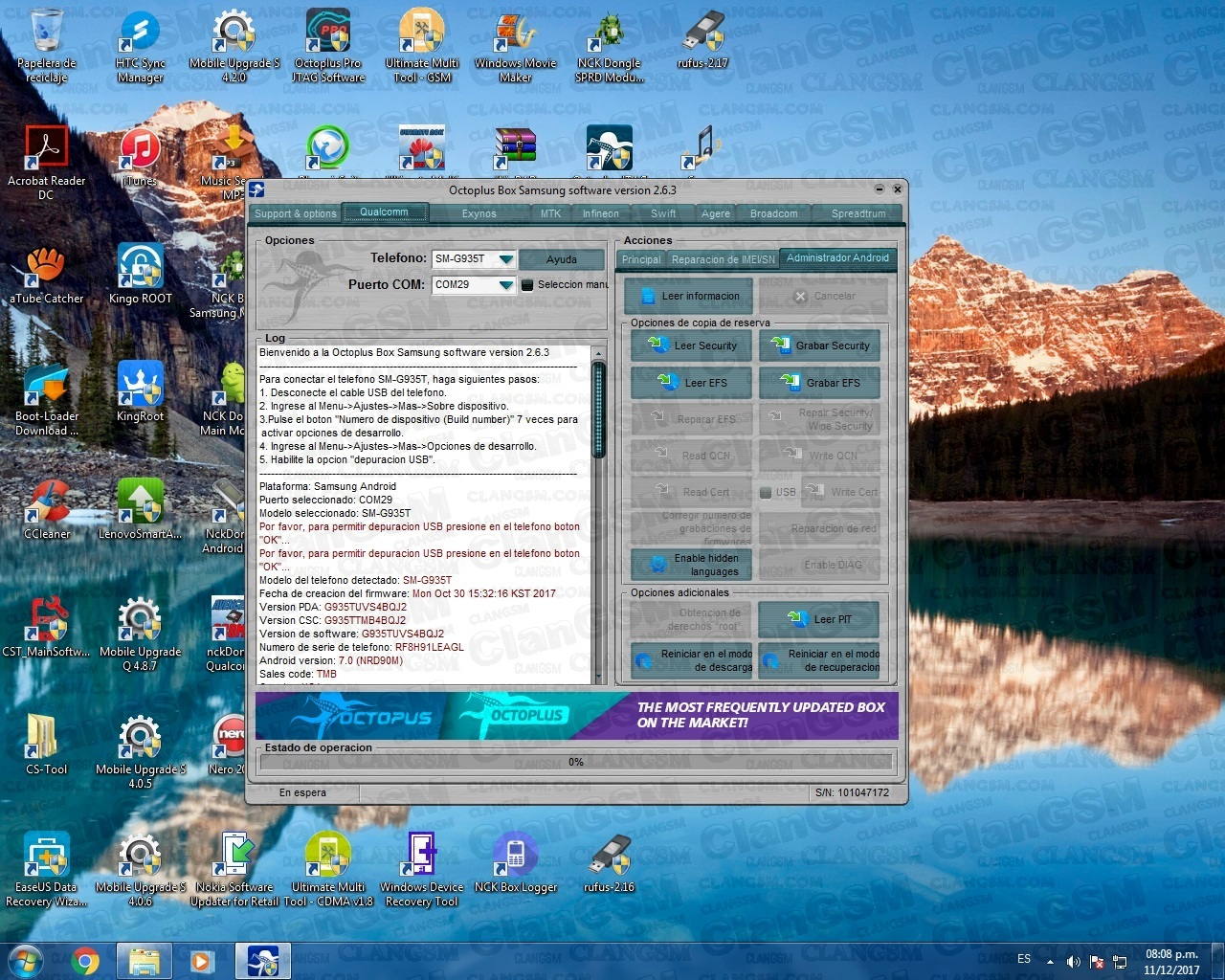Open CS-Tool folder icon
This screenshot has width=1225, height=980.
coord(46,745)
